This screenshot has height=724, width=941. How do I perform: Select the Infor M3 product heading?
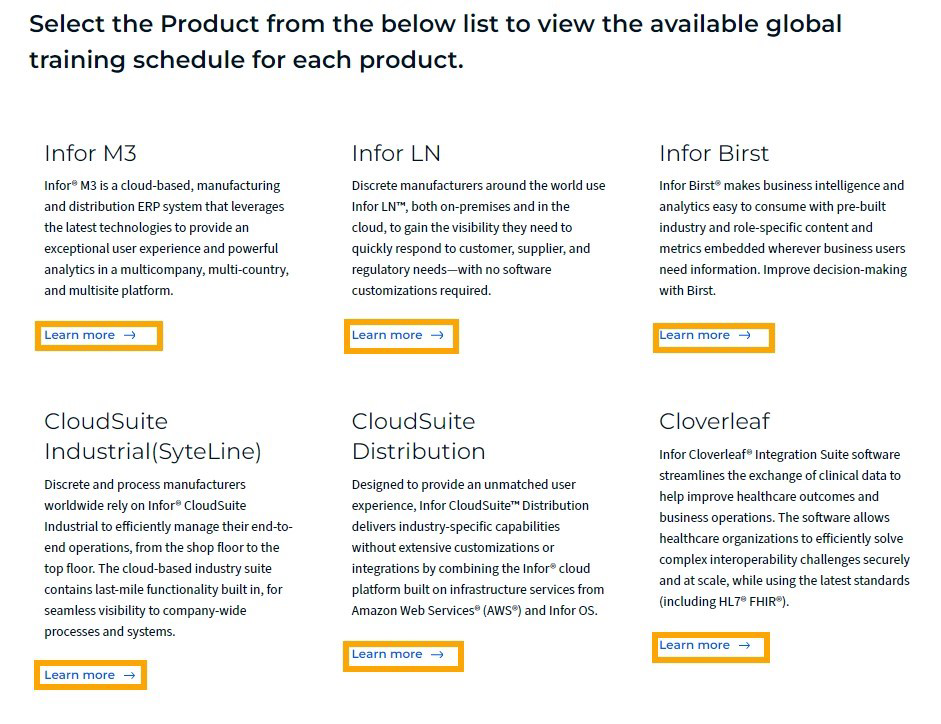[90, 154]
